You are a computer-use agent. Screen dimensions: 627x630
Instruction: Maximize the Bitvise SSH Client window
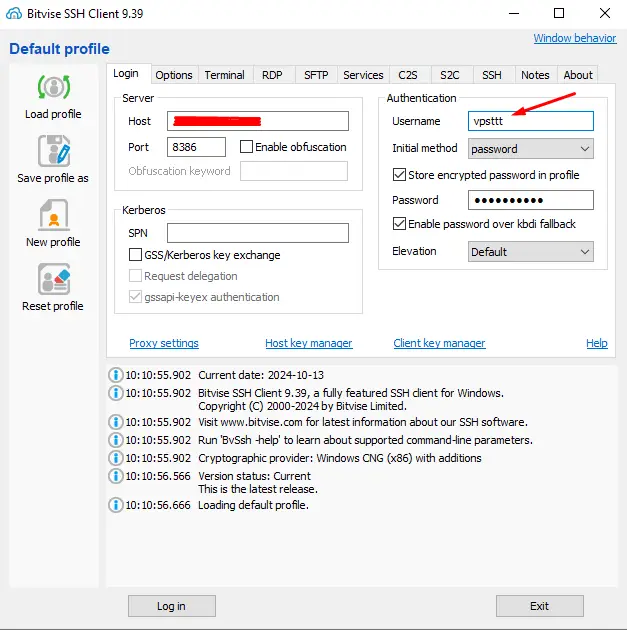pos(559,13)
